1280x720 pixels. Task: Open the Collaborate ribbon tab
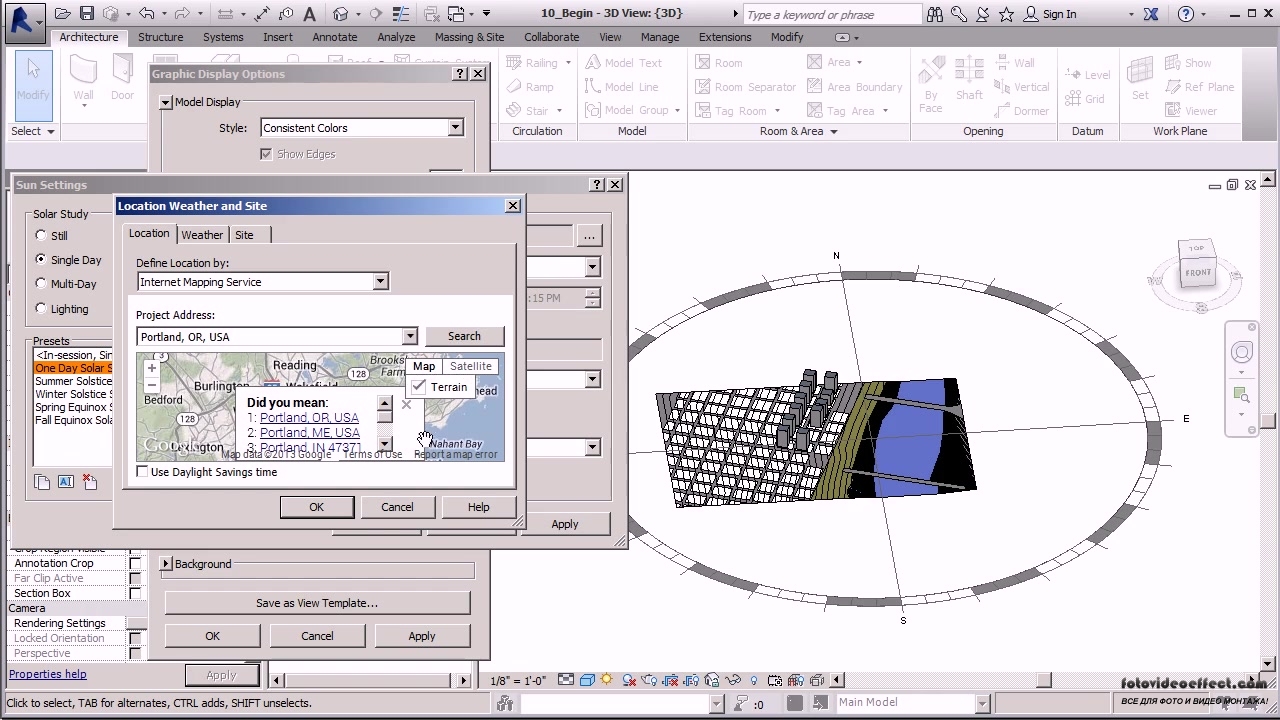coord(551,37)
